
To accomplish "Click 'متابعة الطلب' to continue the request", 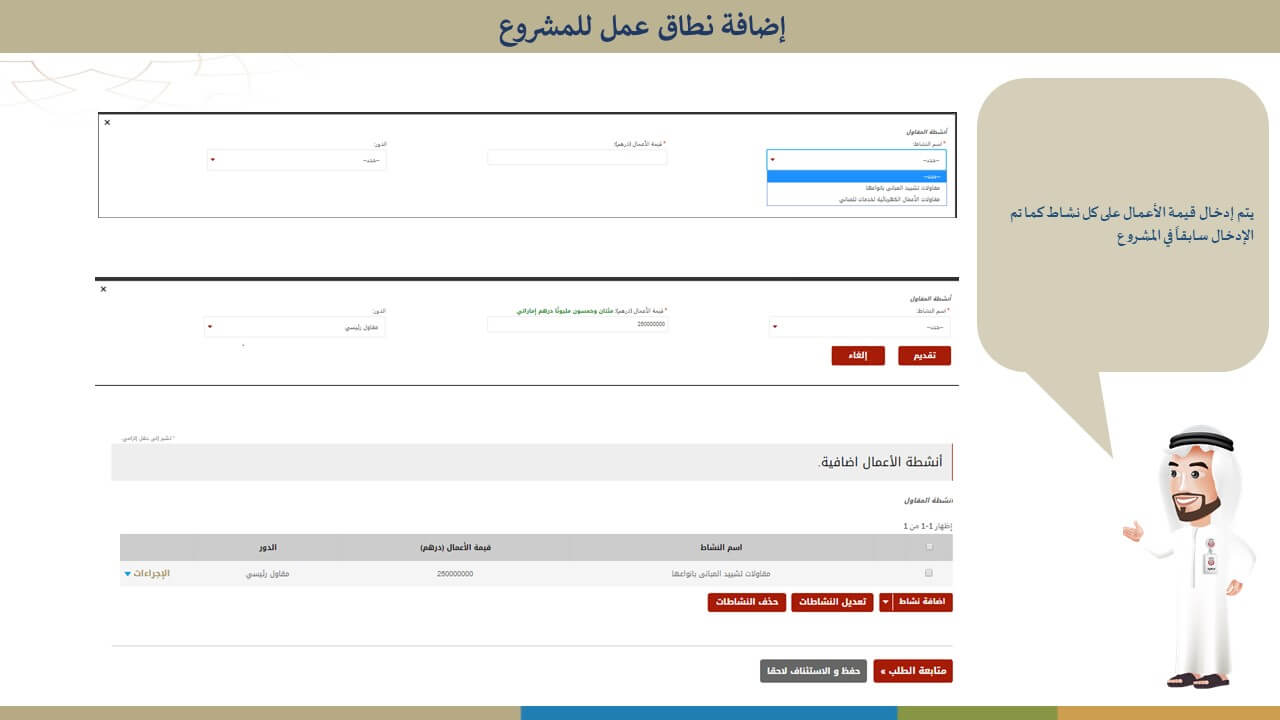I will (x=913, y=671).
